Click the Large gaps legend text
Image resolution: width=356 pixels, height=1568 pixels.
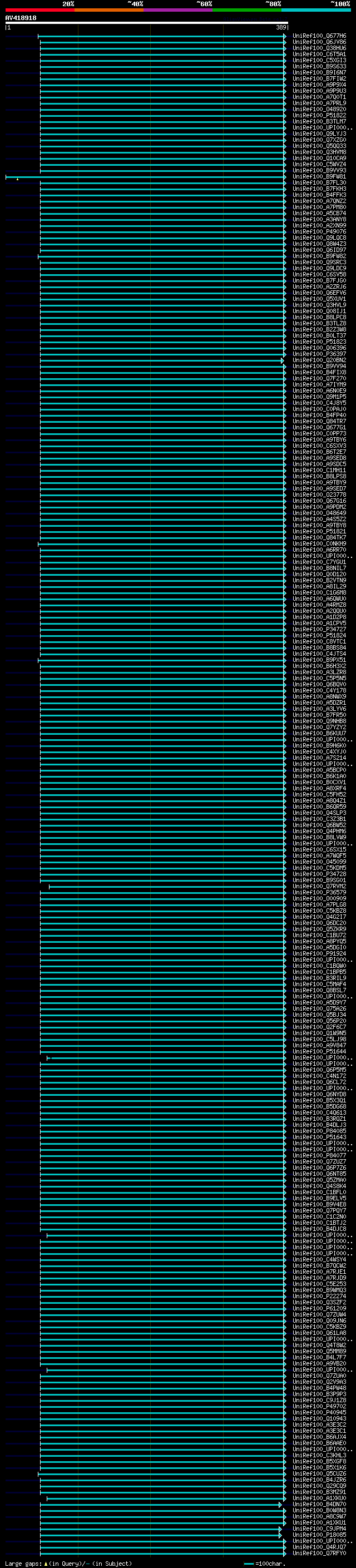pyautogui.click(x=67, y=1563)
